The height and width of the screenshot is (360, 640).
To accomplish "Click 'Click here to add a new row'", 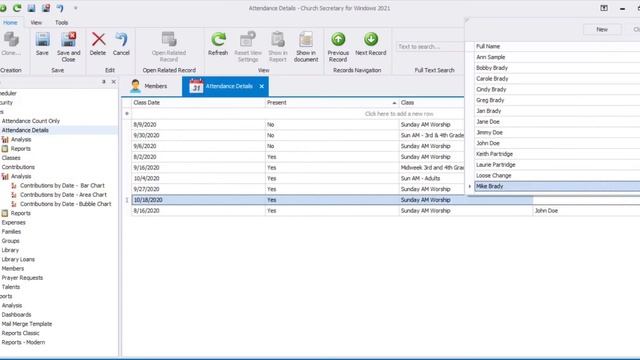I will pyautogui.click(x=399, y=114).
